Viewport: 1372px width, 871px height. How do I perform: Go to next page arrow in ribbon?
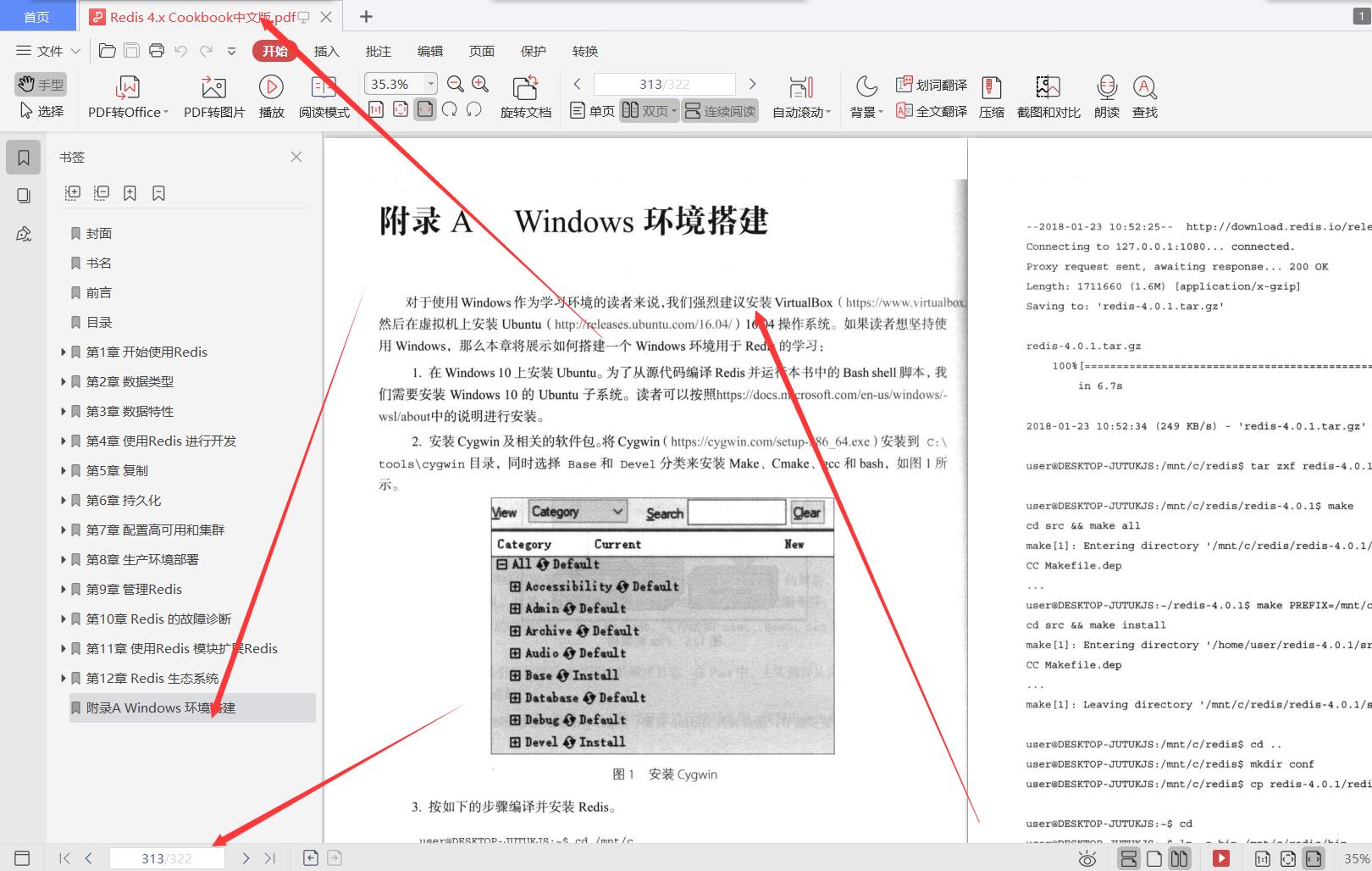pos(752,84)
